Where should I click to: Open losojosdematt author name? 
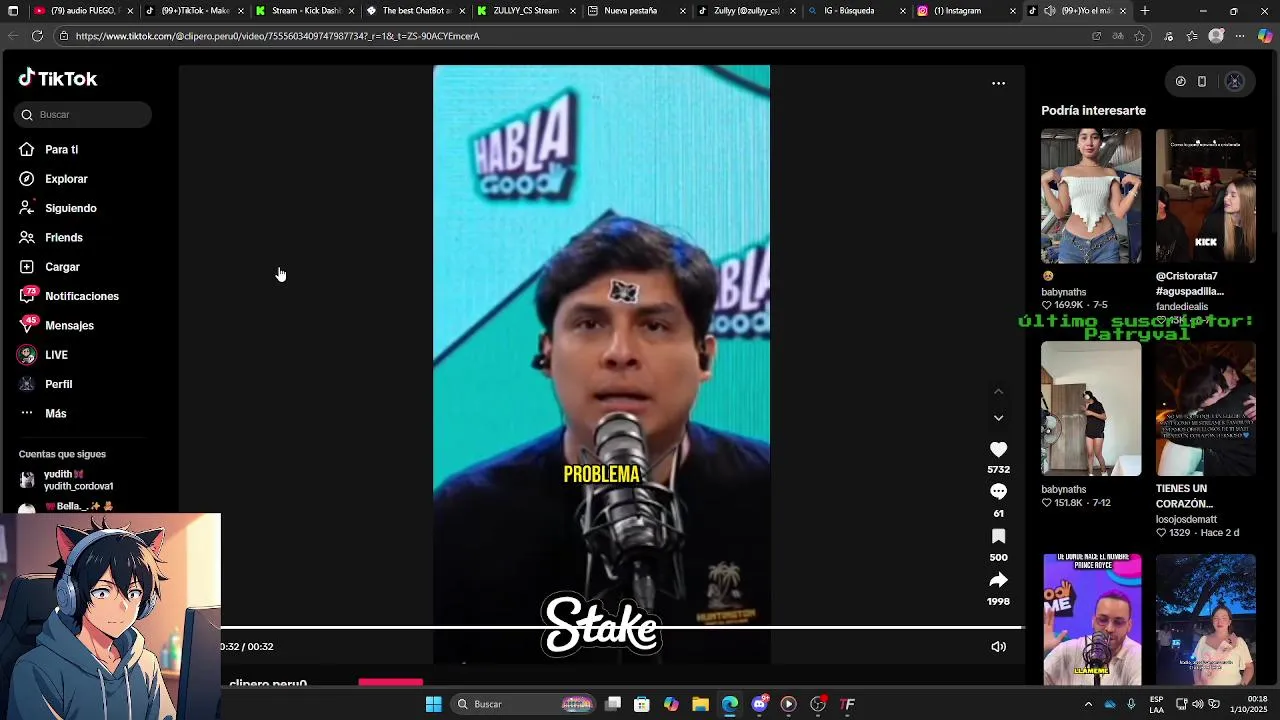click(x=1186, y=519)
